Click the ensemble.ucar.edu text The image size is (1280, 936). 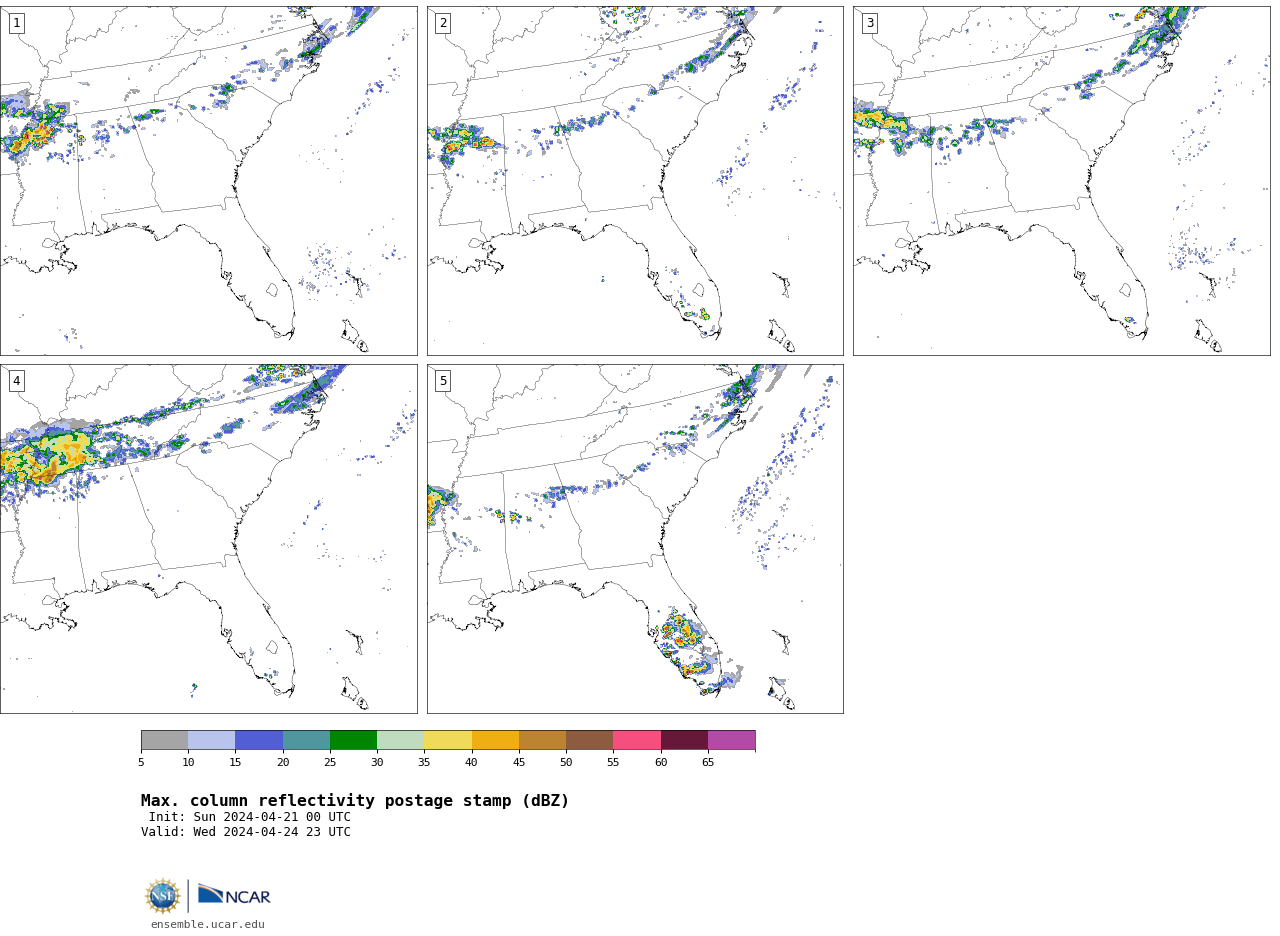[x=208, y=925]
